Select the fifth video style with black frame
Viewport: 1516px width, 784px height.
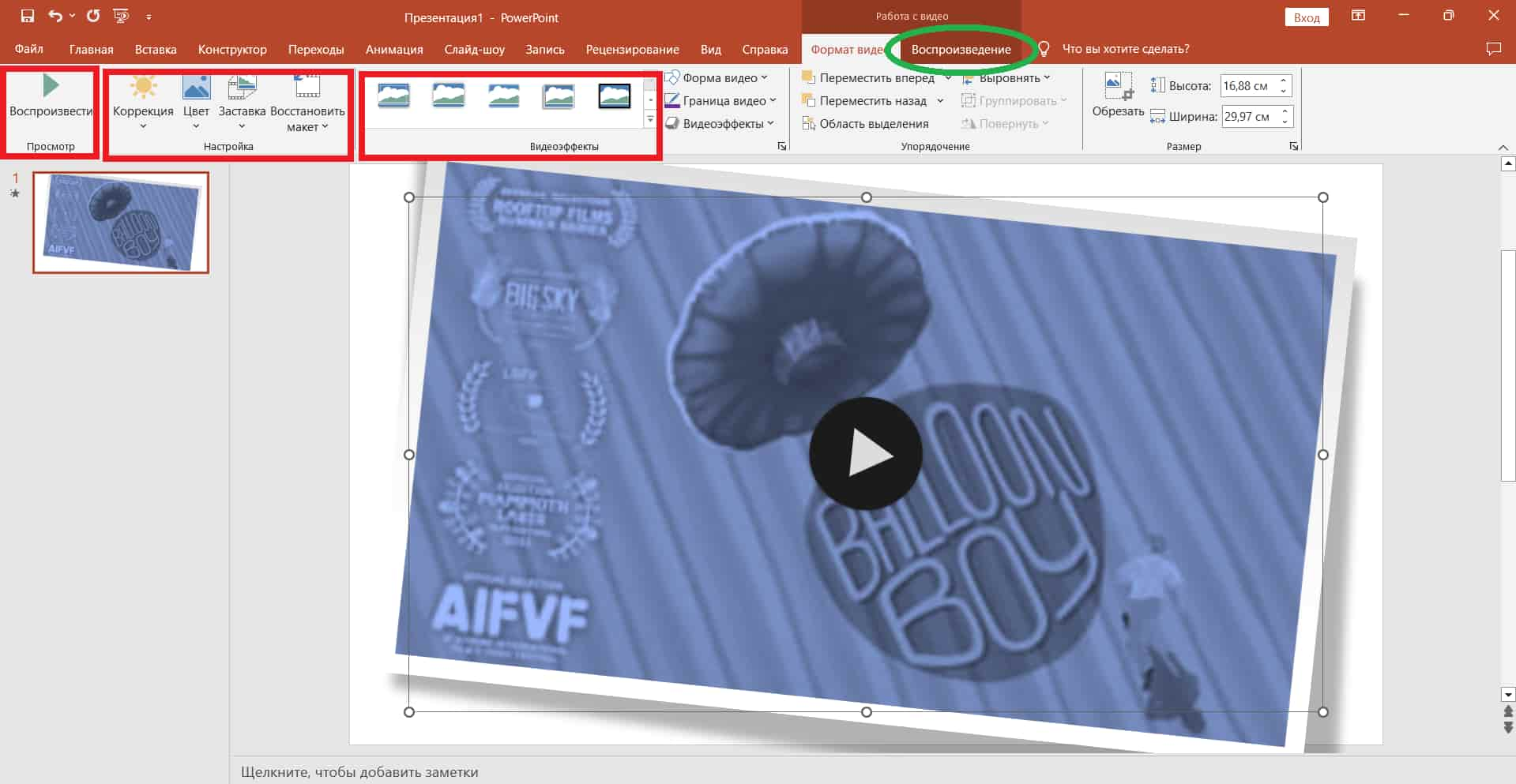pos(615,96)
